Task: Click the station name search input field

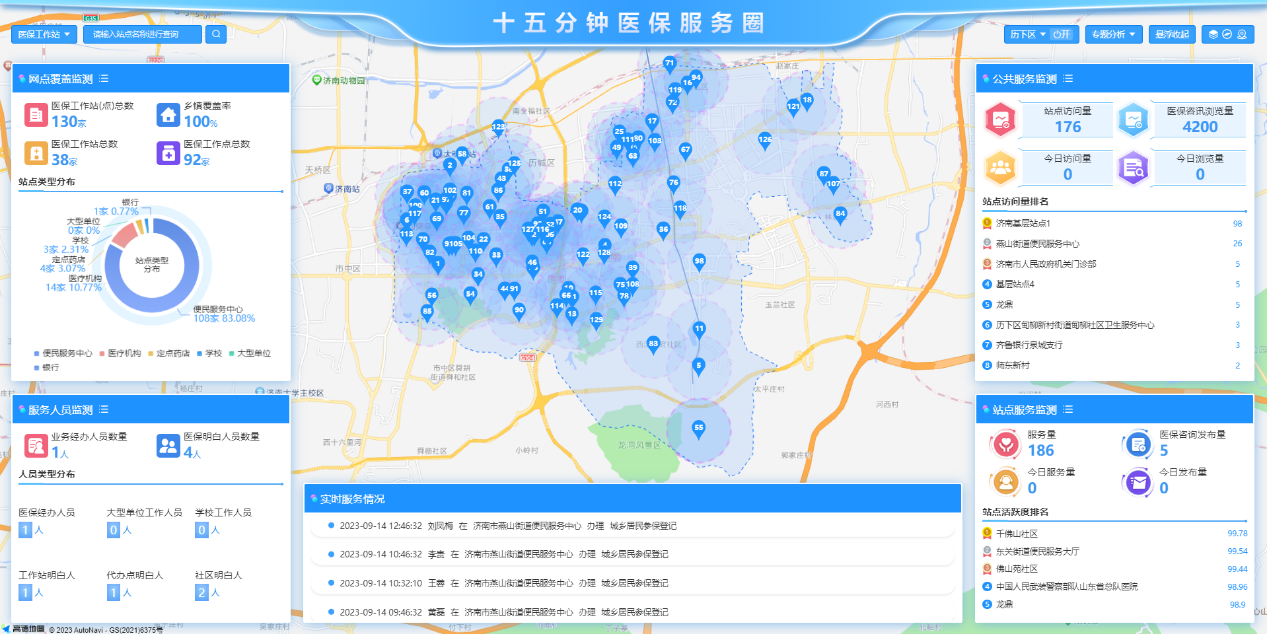Action: coord(142,34)
